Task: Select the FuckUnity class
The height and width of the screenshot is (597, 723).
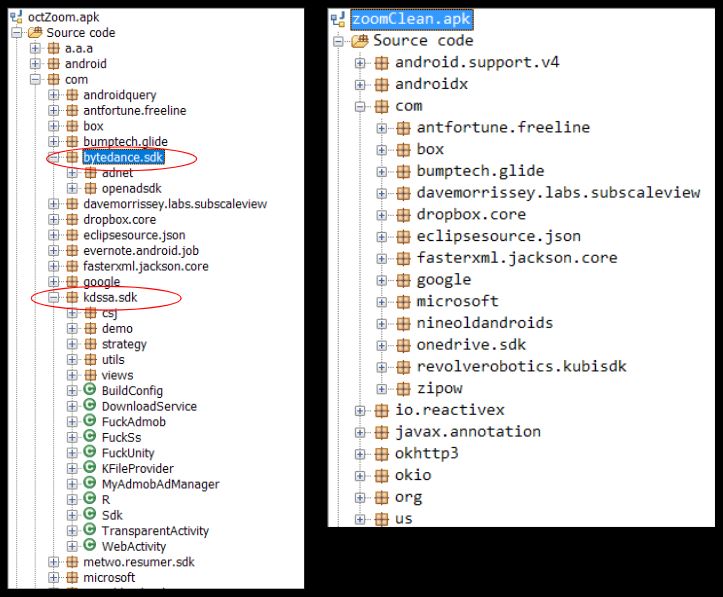Action: pos(128,453)
